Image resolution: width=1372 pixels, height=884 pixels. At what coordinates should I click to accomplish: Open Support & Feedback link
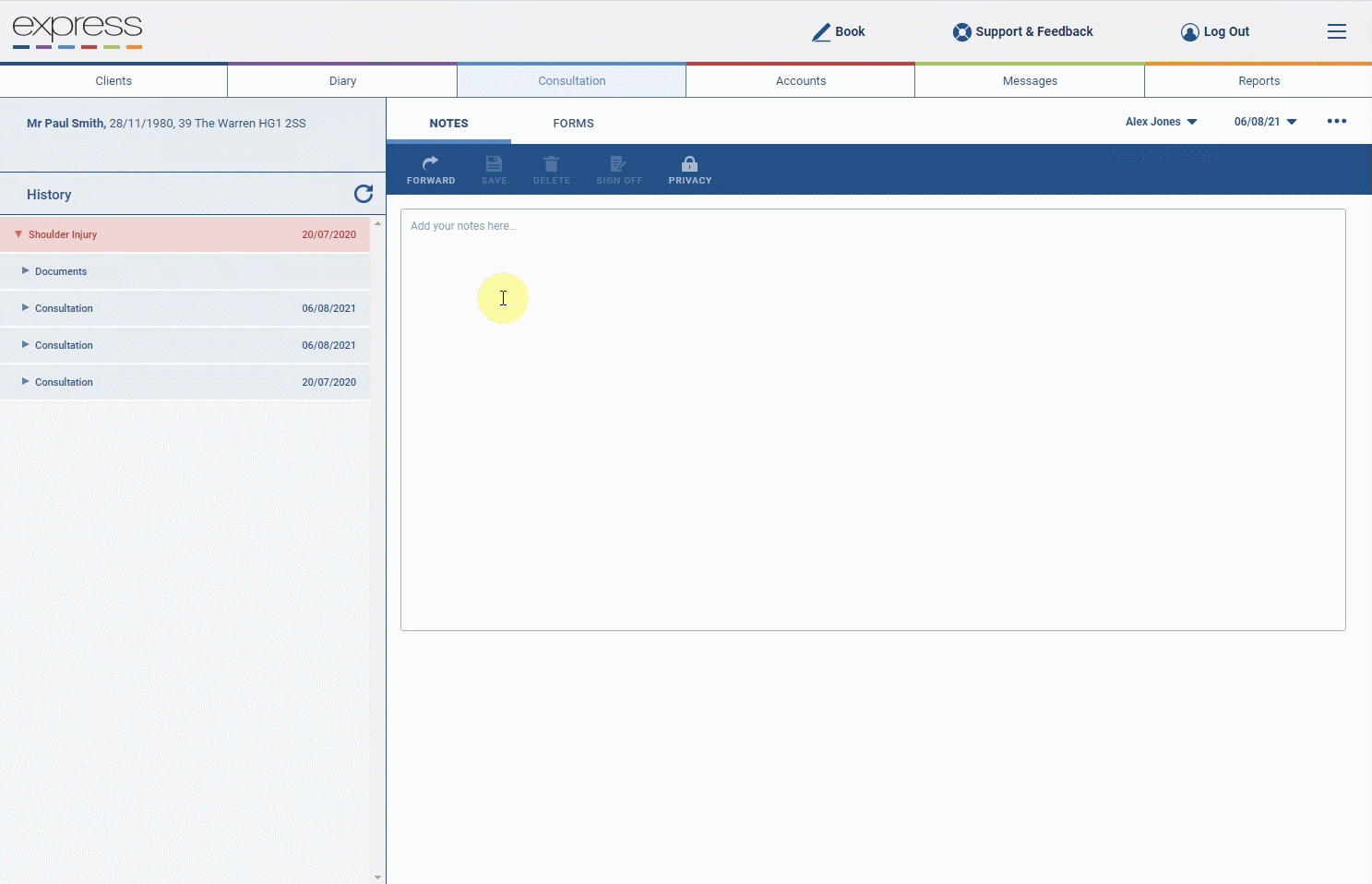tap(1034, 31)
